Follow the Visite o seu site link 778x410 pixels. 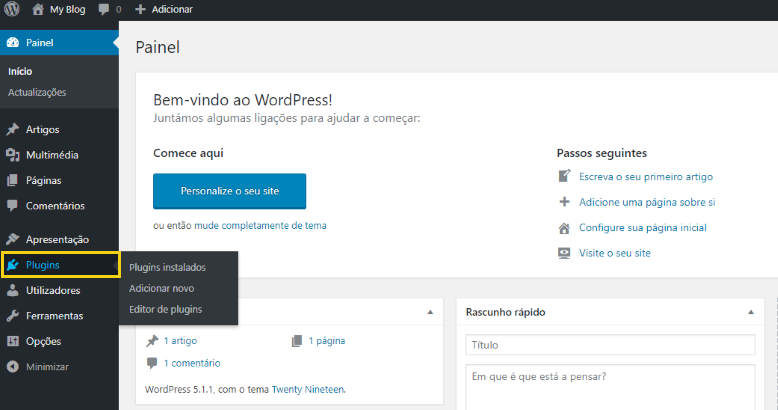click(x=614, y=253)
